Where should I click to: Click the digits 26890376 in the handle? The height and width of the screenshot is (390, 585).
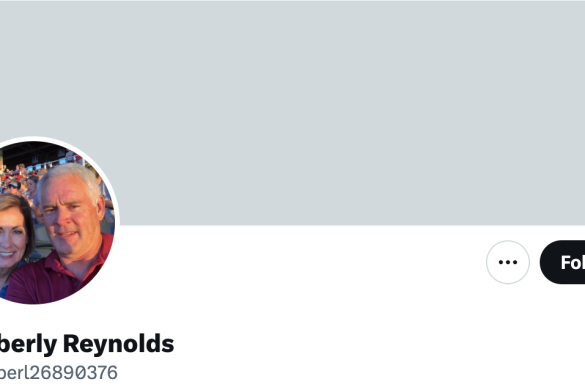(x=74, y=372)
